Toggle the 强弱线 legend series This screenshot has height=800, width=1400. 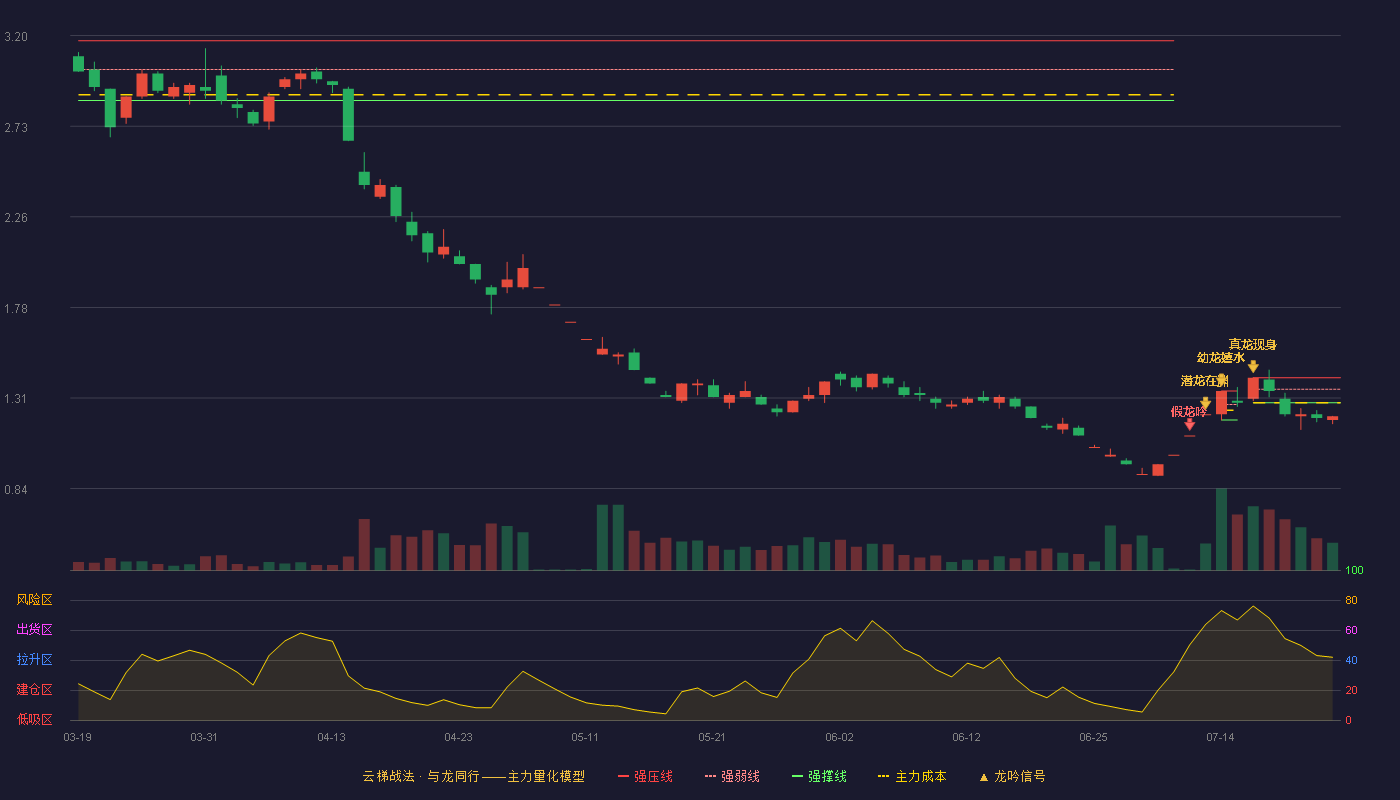[x=732, y=776]
